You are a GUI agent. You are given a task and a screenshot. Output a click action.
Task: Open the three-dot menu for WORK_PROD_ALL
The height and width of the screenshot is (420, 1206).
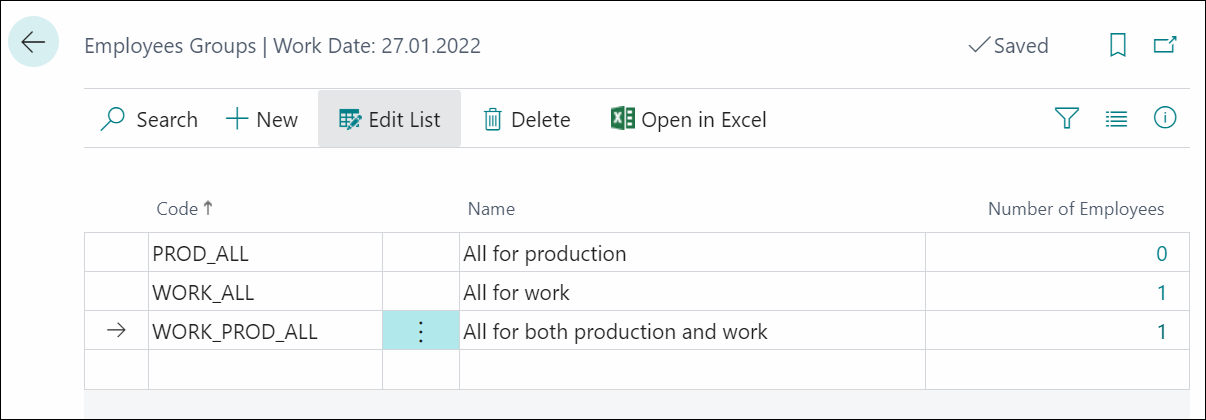point(421,332)
